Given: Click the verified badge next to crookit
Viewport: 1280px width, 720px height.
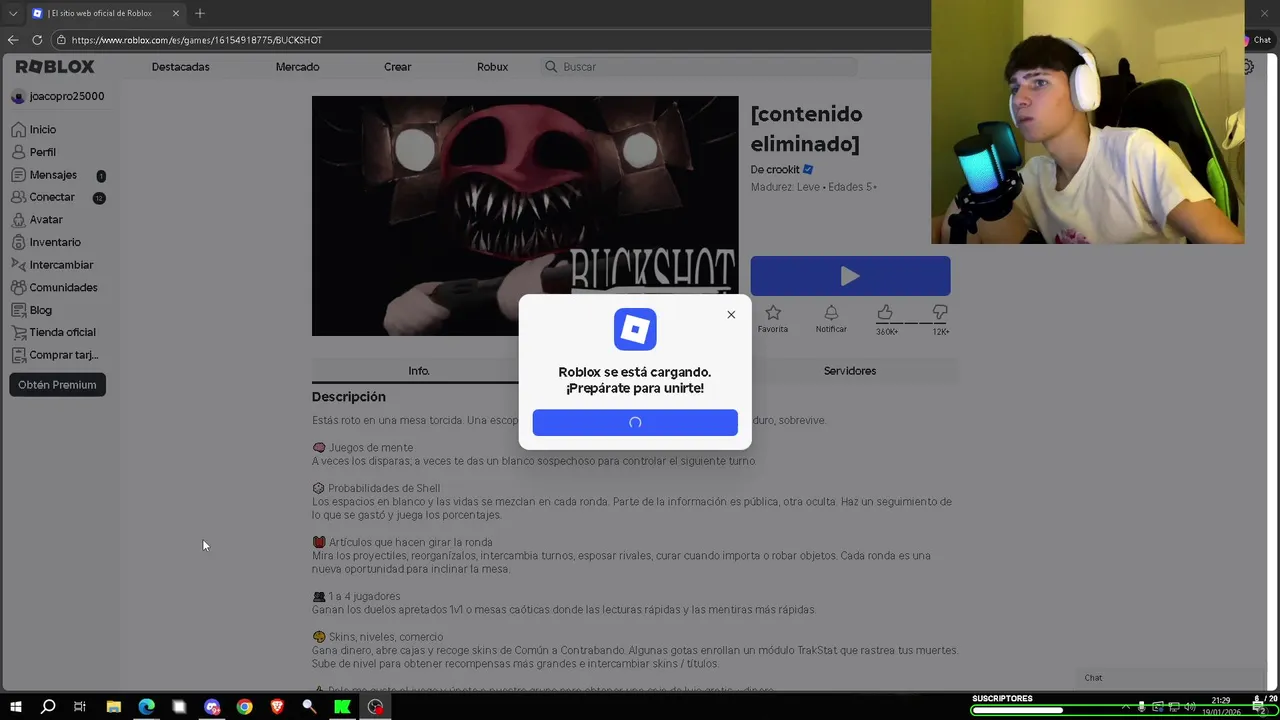Looking at the screenshot, I should pyautogui.click(x=808, y=170).
